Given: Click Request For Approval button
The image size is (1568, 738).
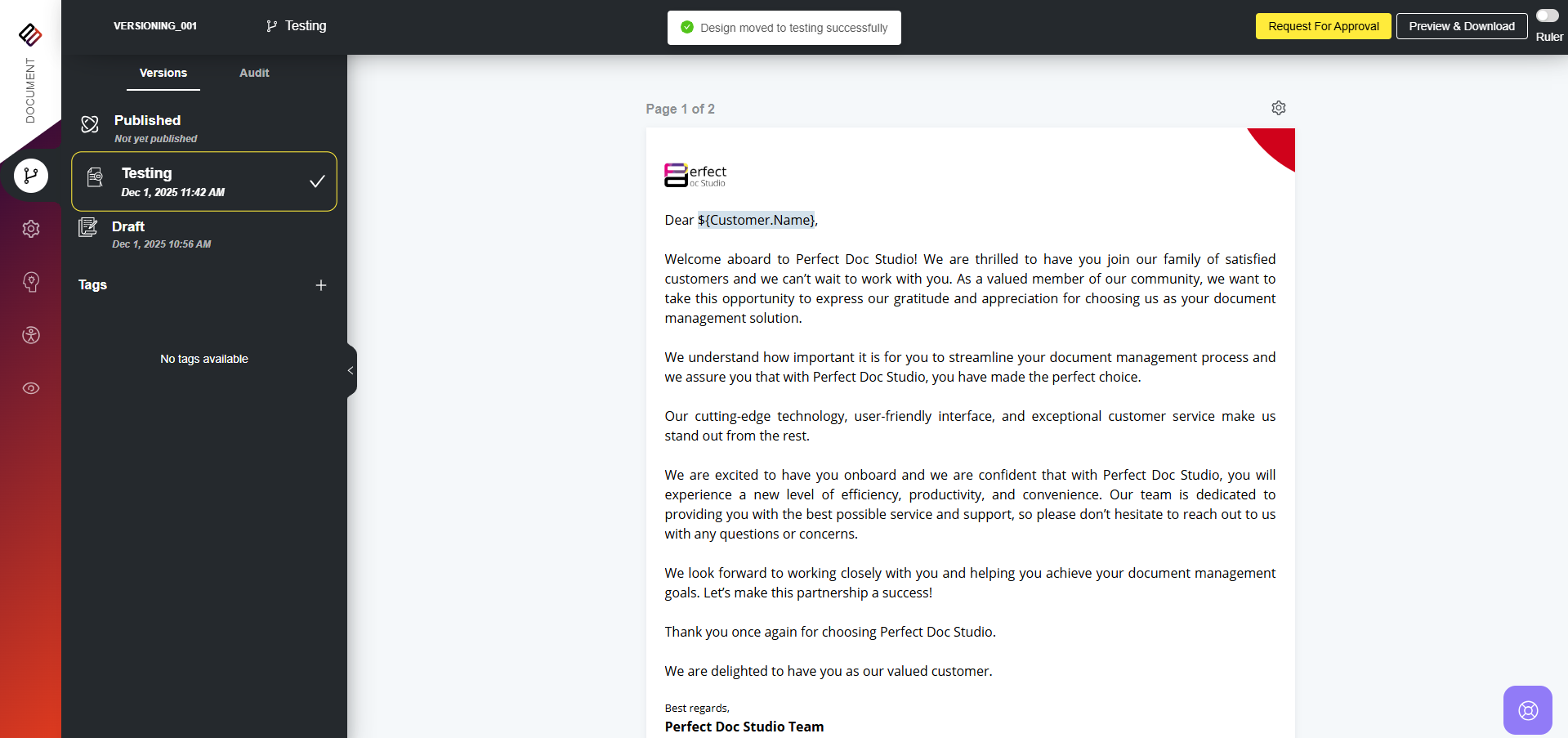Looking at the screenshot, I should 1323,26.
